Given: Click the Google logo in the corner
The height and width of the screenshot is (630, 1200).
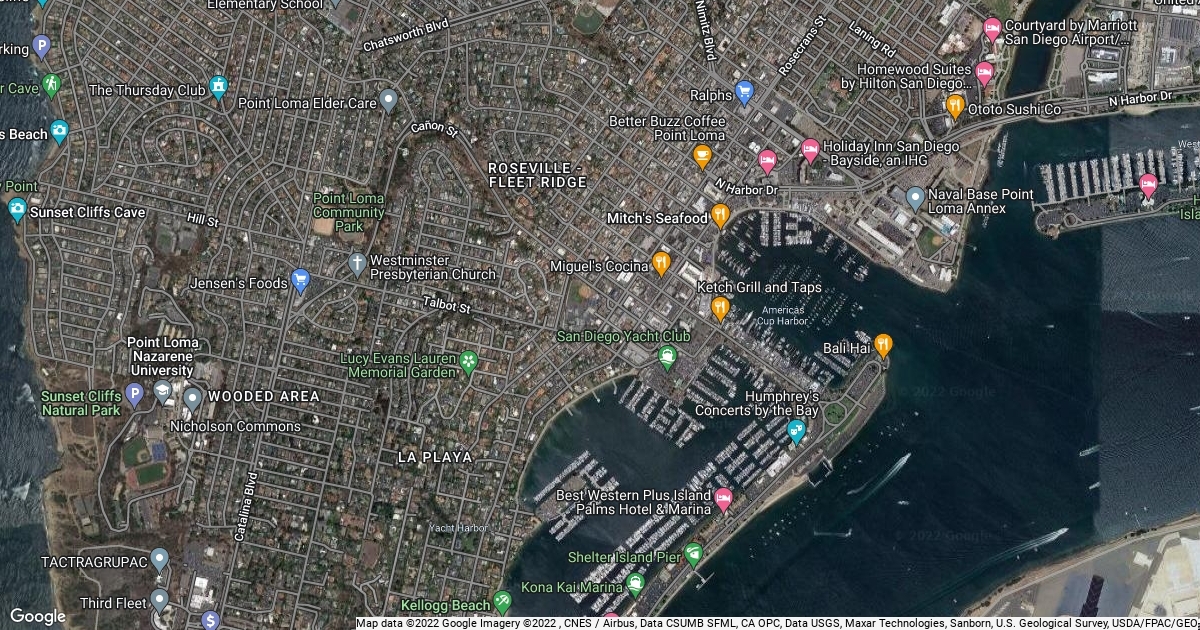Looking at the screenshot, I should (x=38, y=616).
